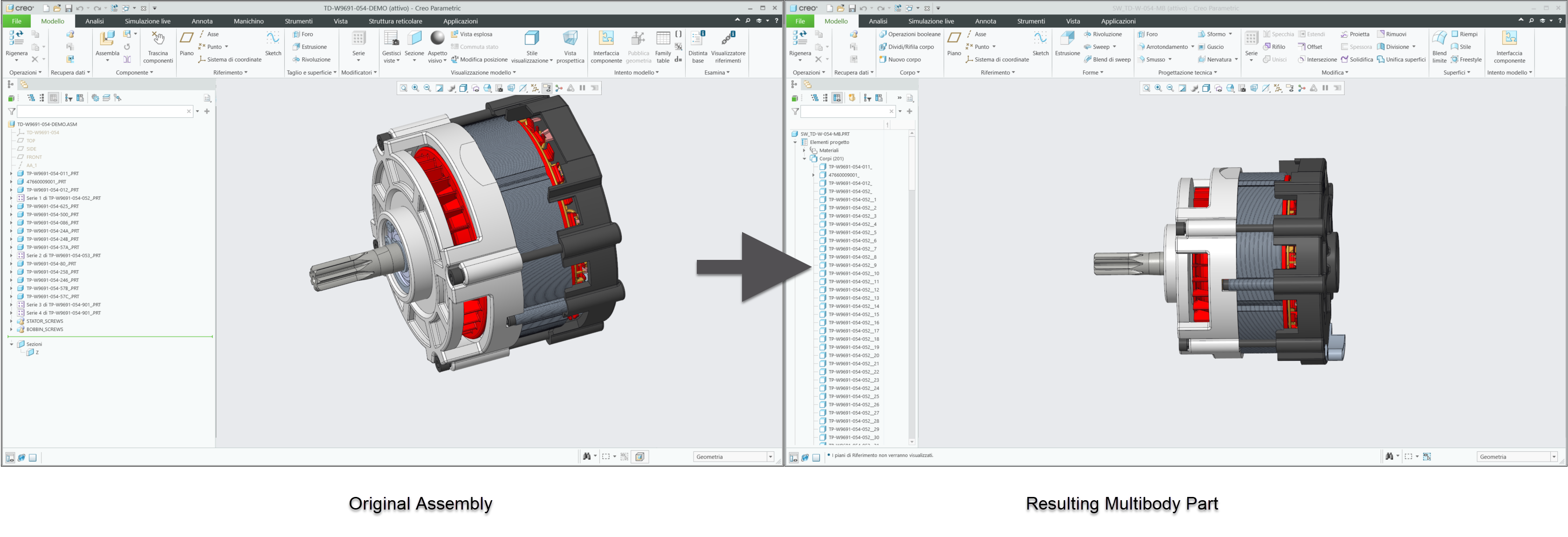
Task: Open Aspetto visivo appearance sphere
Action: pyautogui.click(x=437, y=38)
